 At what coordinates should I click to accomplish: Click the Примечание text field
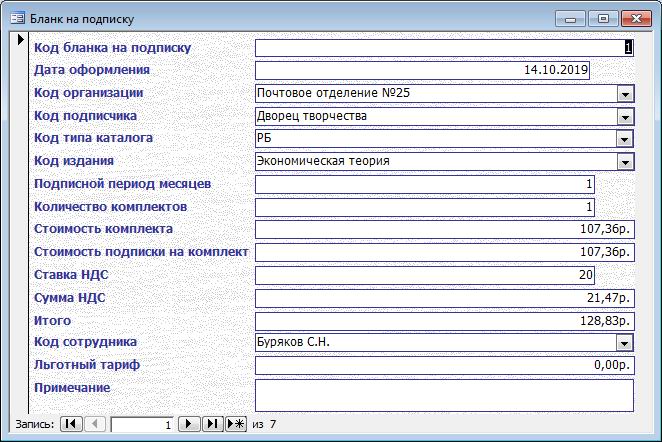pyautogui.click(x=444, y=394)
